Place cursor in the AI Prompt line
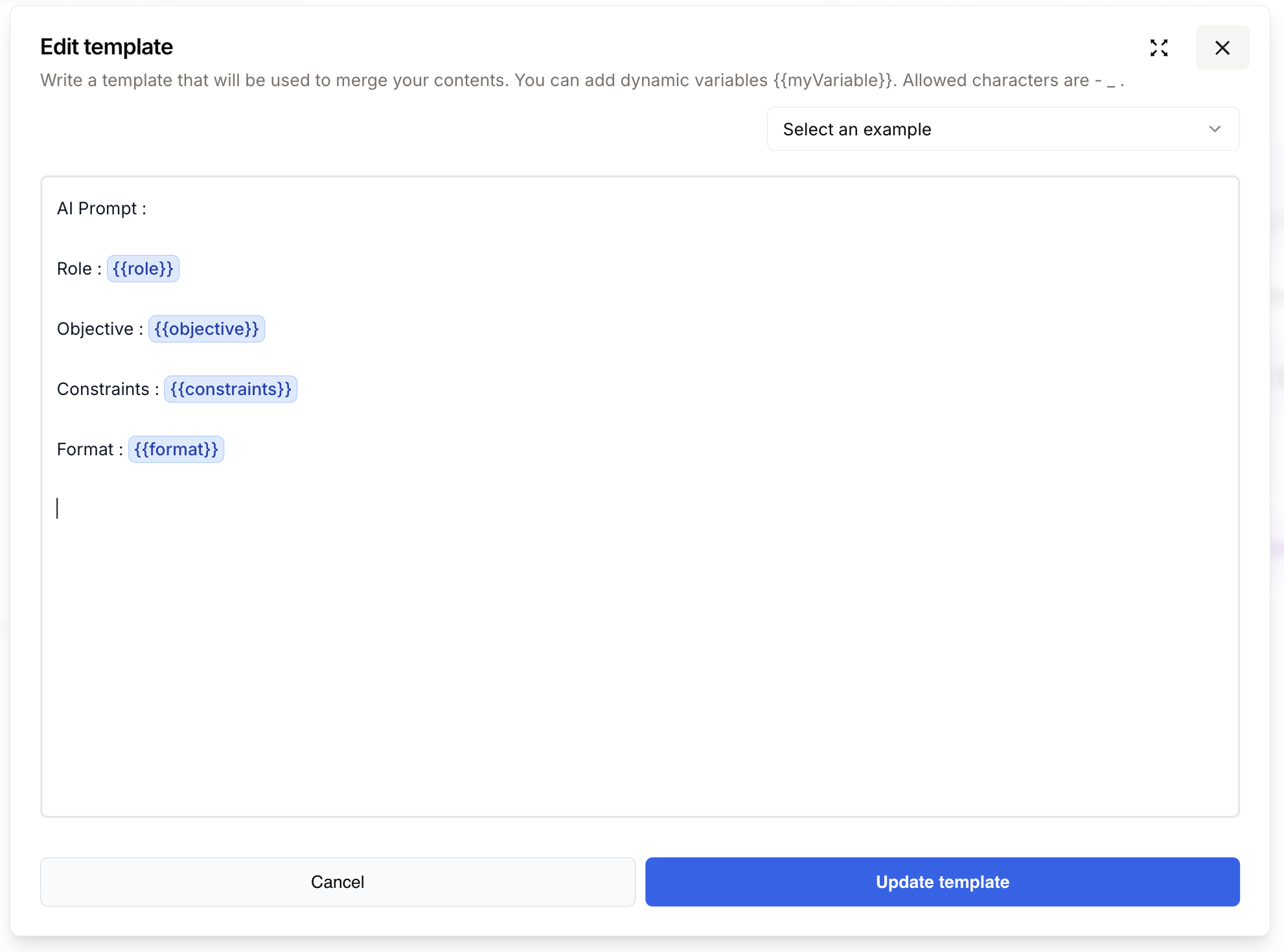 pos(102,209)
